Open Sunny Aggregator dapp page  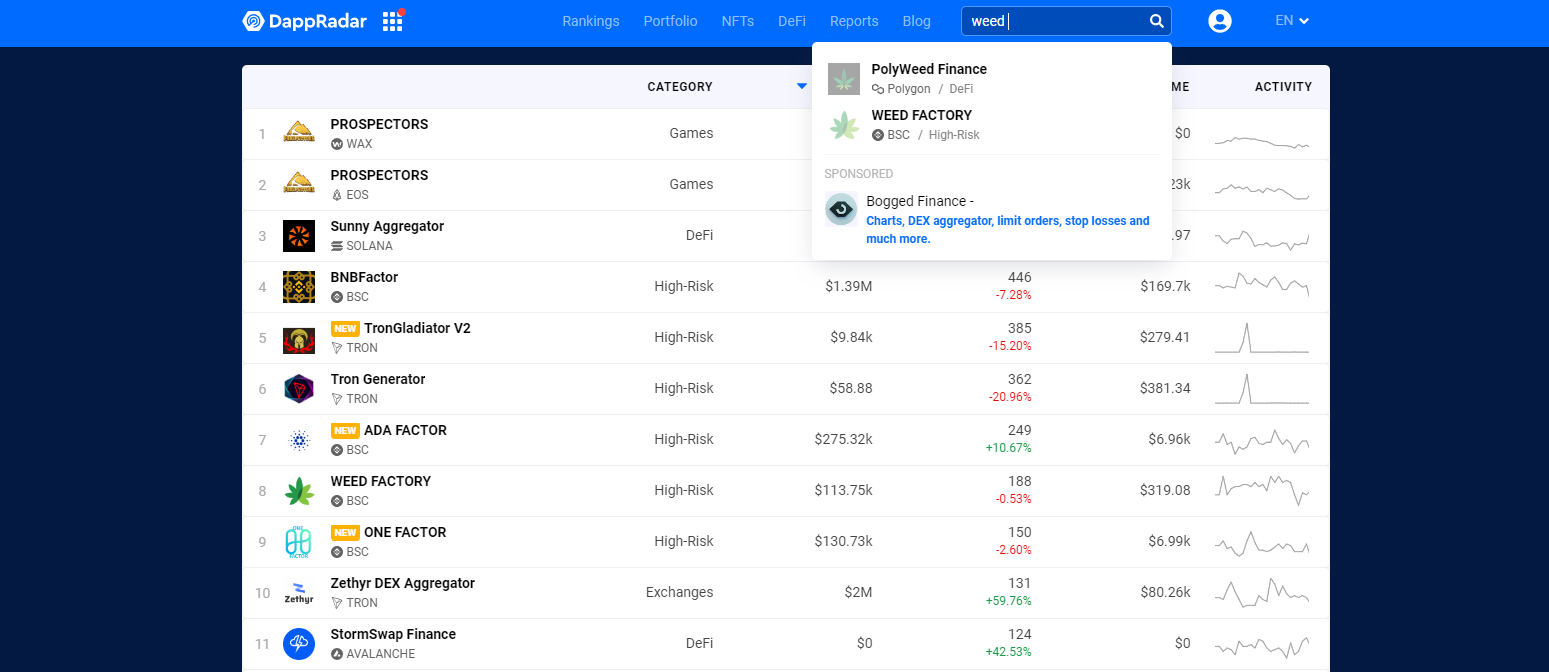pyautogui.click(x=387, y=226)
